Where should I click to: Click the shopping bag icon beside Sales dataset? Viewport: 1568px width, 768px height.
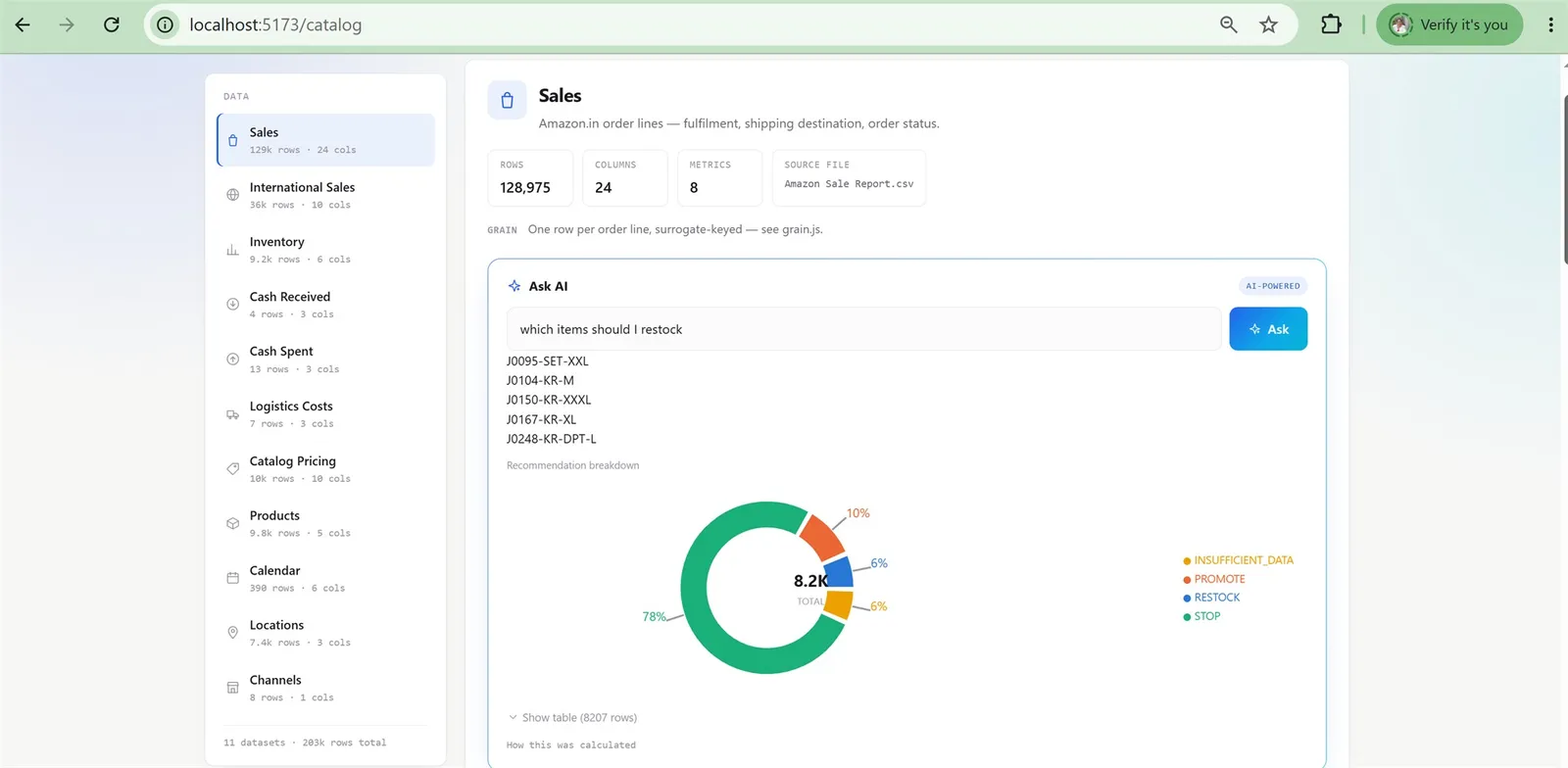click(232, 140)
